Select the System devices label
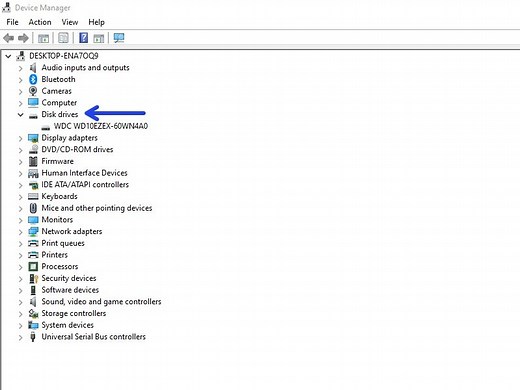This screenshot has width=520, height=390. click(x=67, y=325)
